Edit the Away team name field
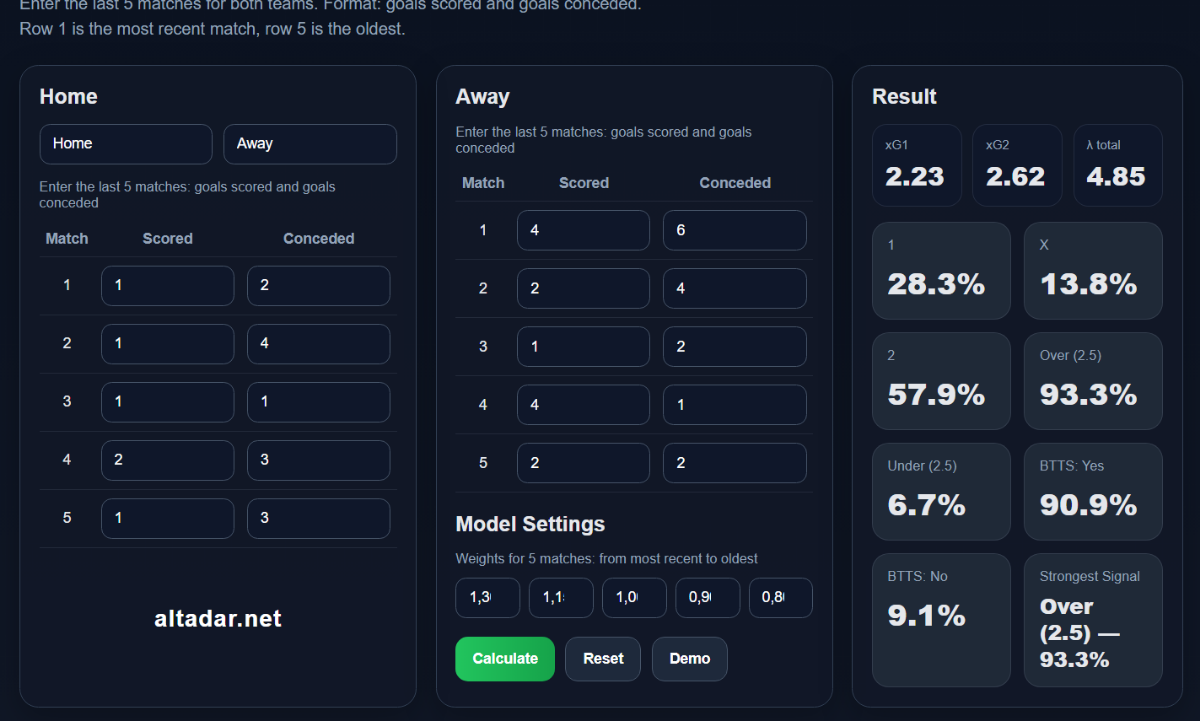Image resolution: width=1200 pixels, height=721 pixels. pyautogui.click(x=309, y=144)
